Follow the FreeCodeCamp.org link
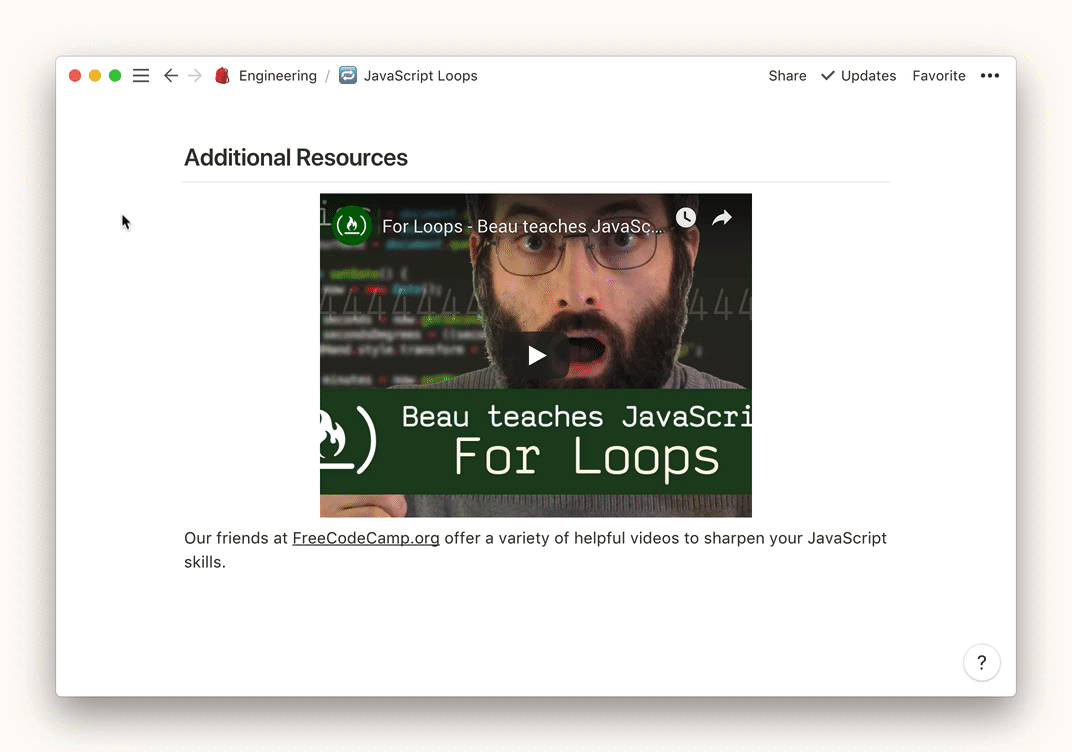1072x752 pixels. point(366,538)
